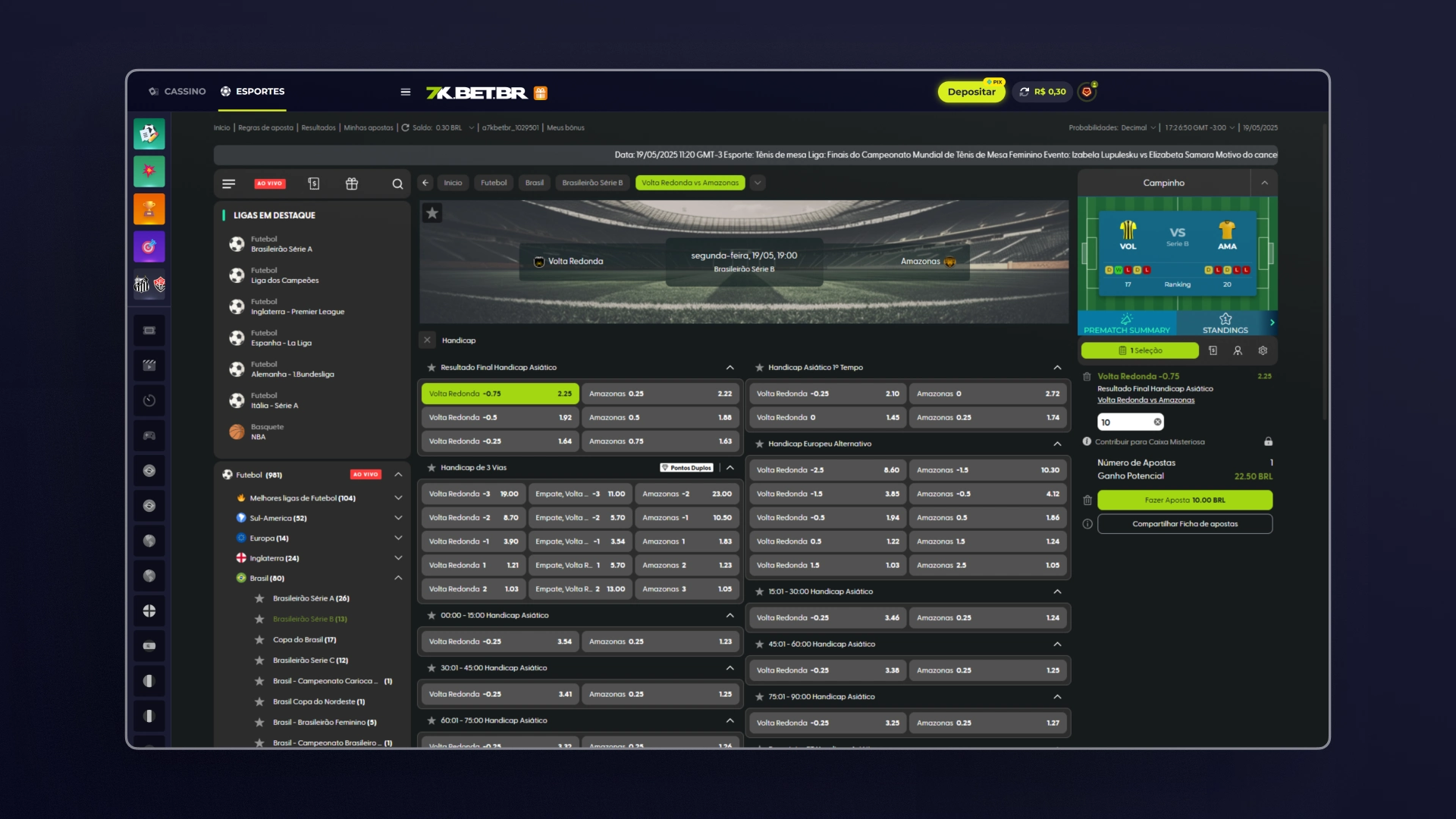Click the Depositar button
The image size is (1456, 819).
pos(971,92)
